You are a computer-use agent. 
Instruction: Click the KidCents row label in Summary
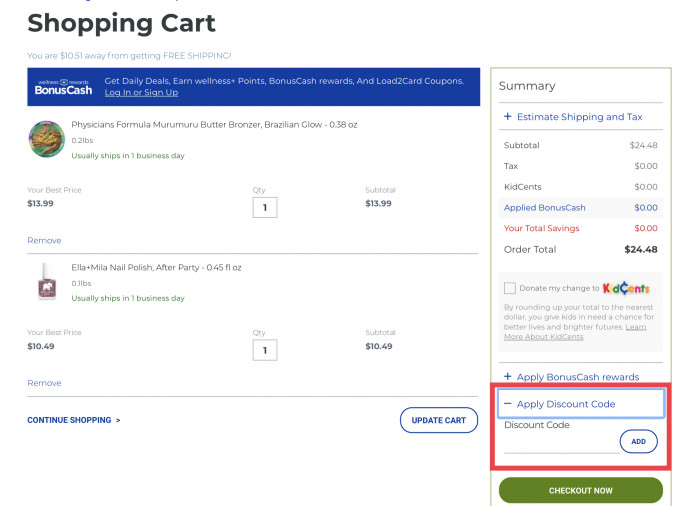click(522, 187)
